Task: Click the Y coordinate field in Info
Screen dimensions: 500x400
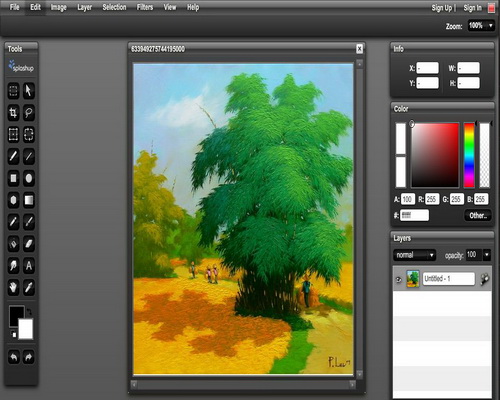Action: pyautogui.click(x=427, y=83)
